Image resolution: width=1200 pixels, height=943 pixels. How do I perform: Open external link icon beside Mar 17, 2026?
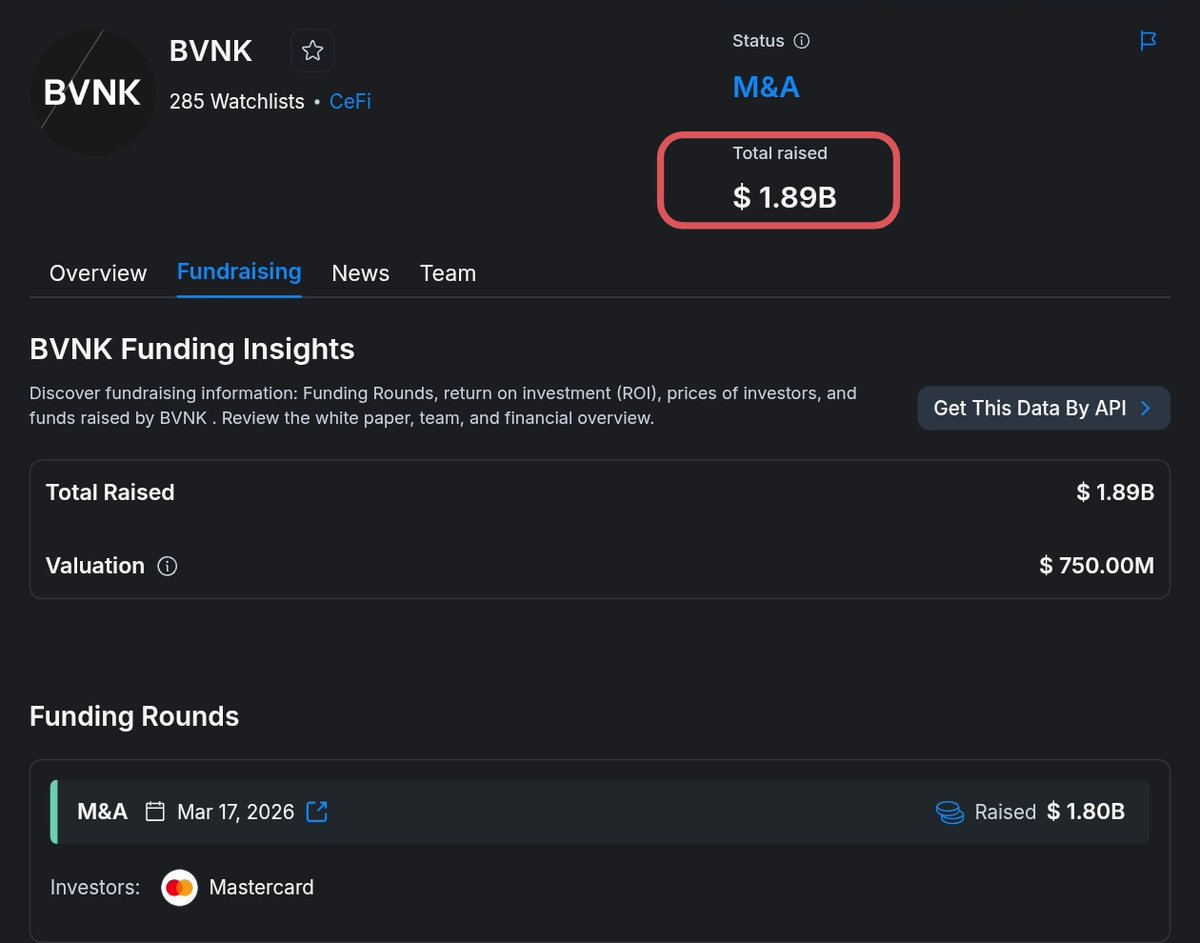tap(317, 811)
